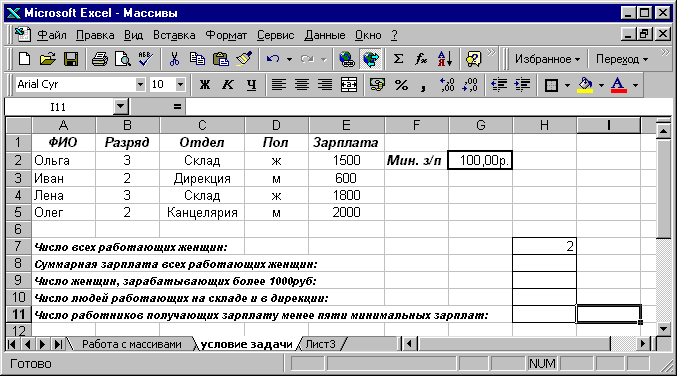The height and width of the screenshot is (376, 677).
Task: Expand the Undo history dropdown arrow
Action: pyautogui.click(x=289, y=59)
